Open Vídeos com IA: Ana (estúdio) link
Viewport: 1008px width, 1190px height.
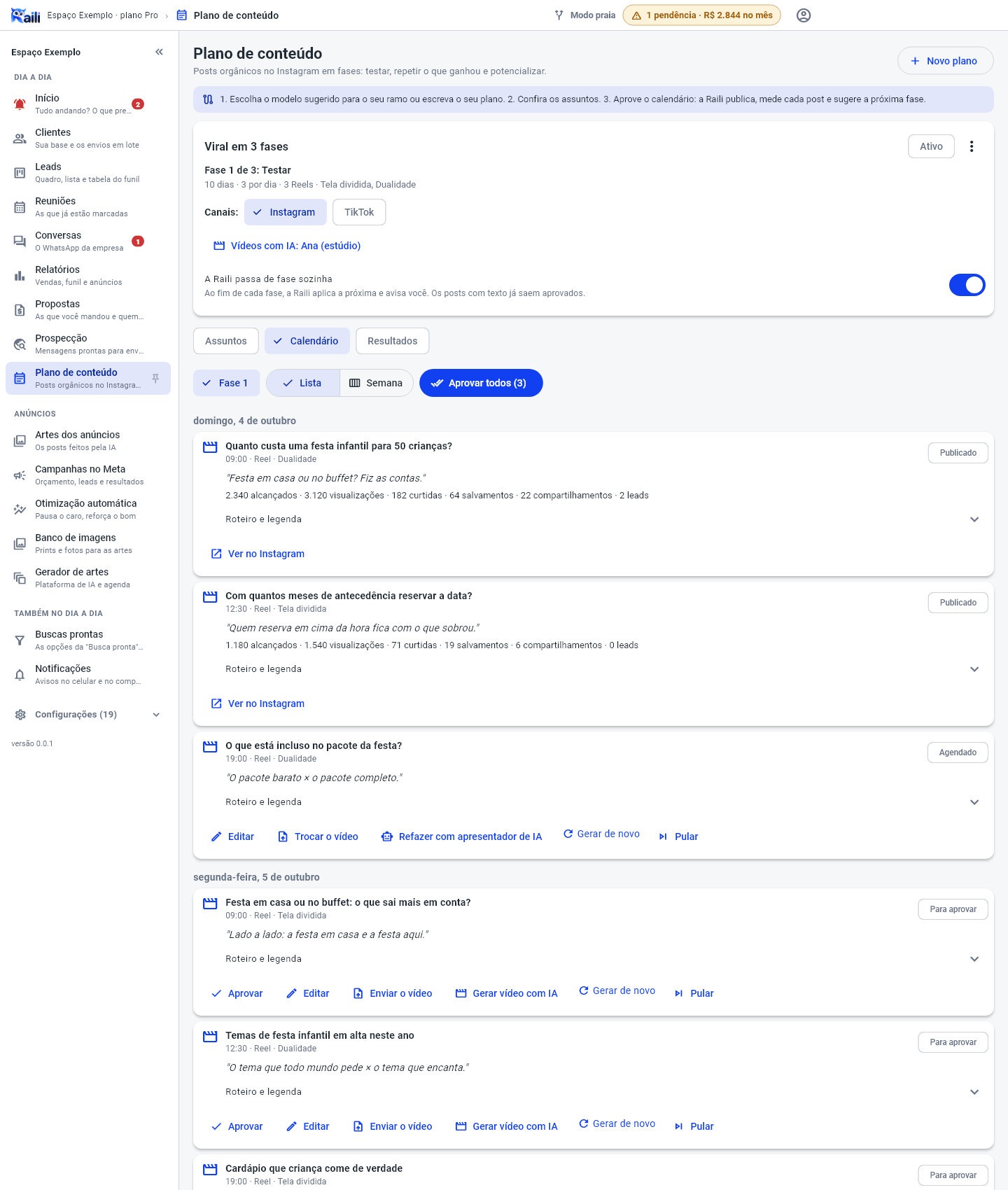pyautogui.click(x=287, y=246)
